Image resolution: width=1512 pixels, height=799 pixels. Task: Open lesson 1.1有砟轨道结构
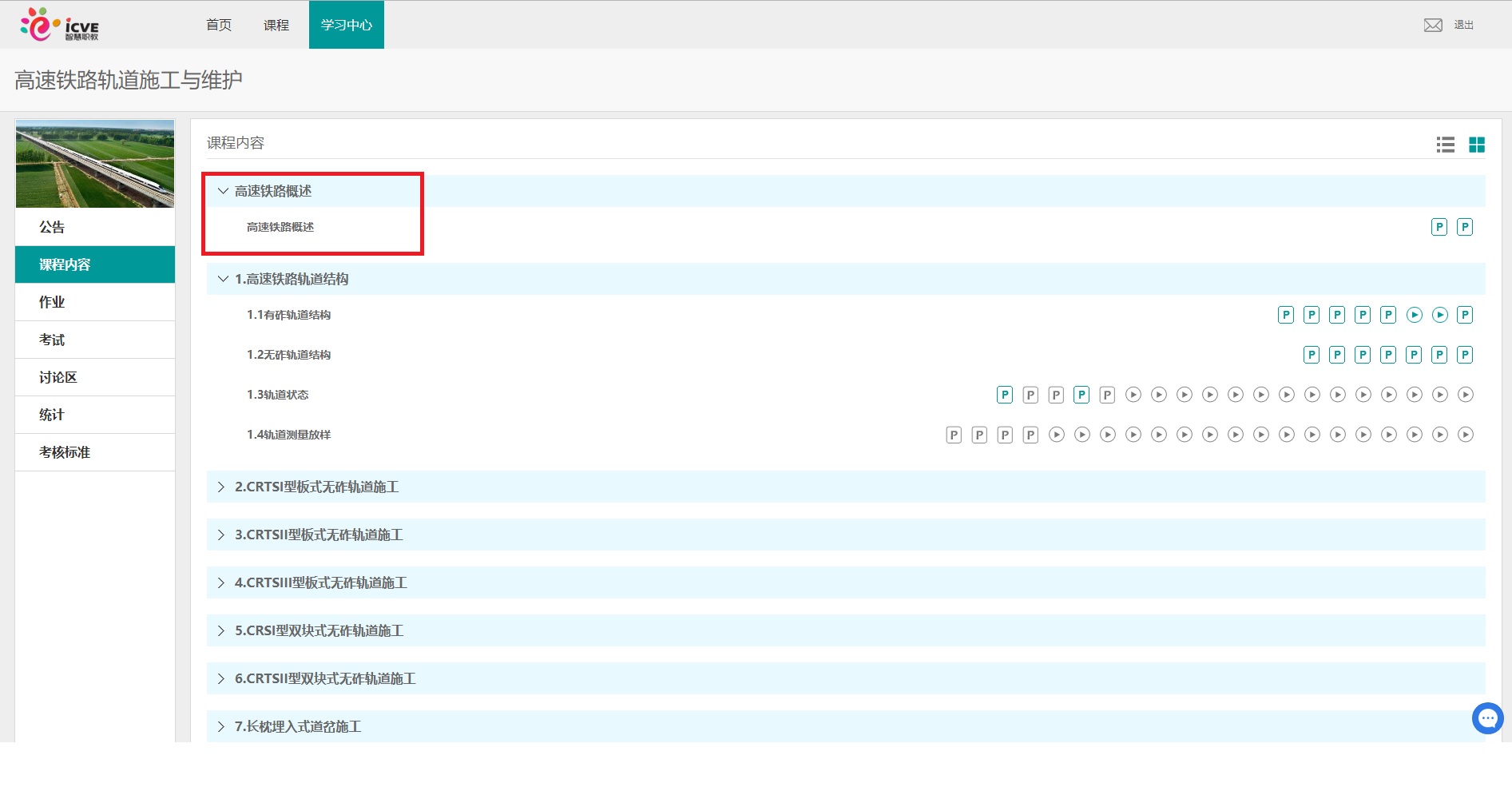(x=289, y=315)
